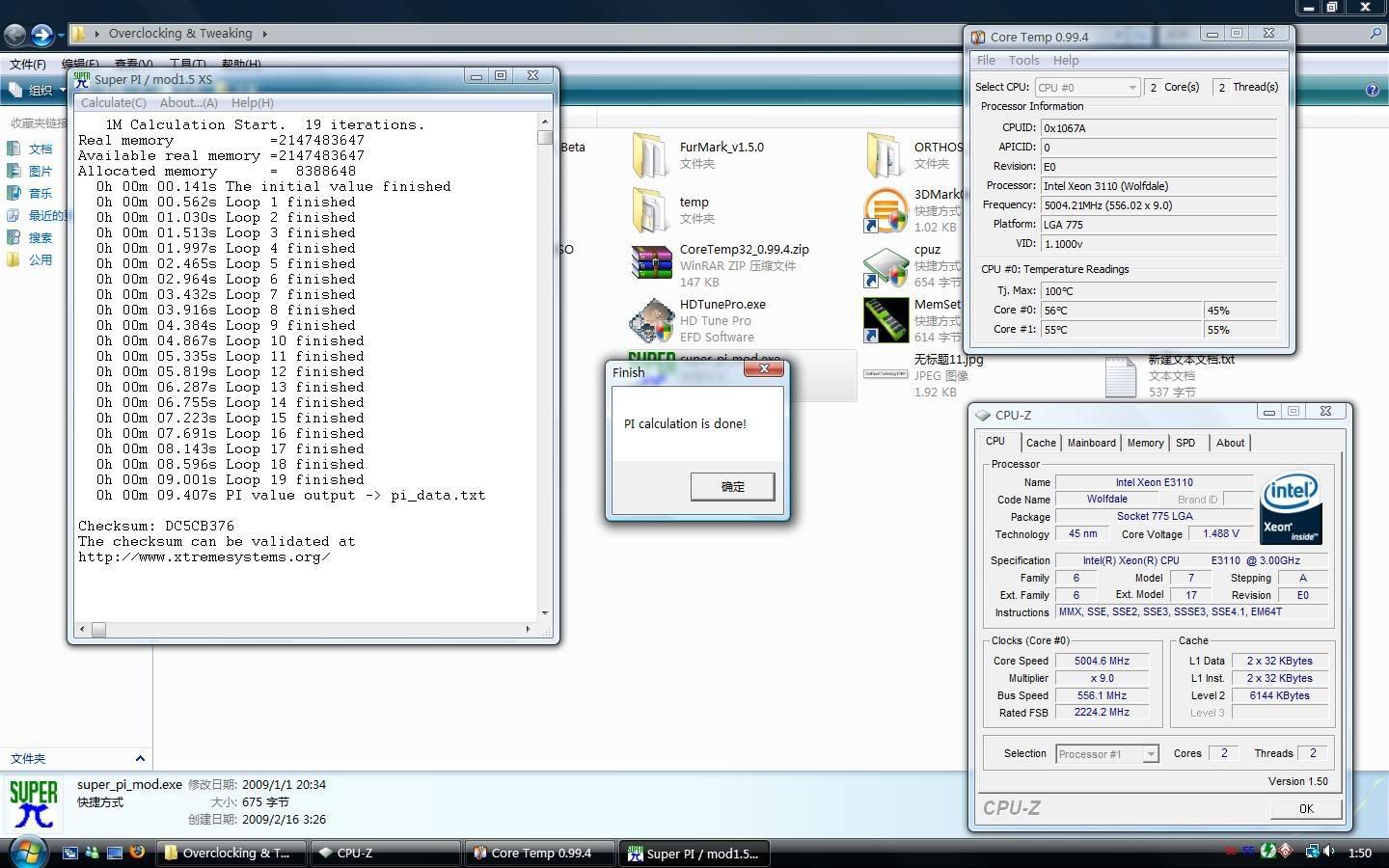Select the cpuz shortcut icon
The image size is (1389, 868).
885,267
